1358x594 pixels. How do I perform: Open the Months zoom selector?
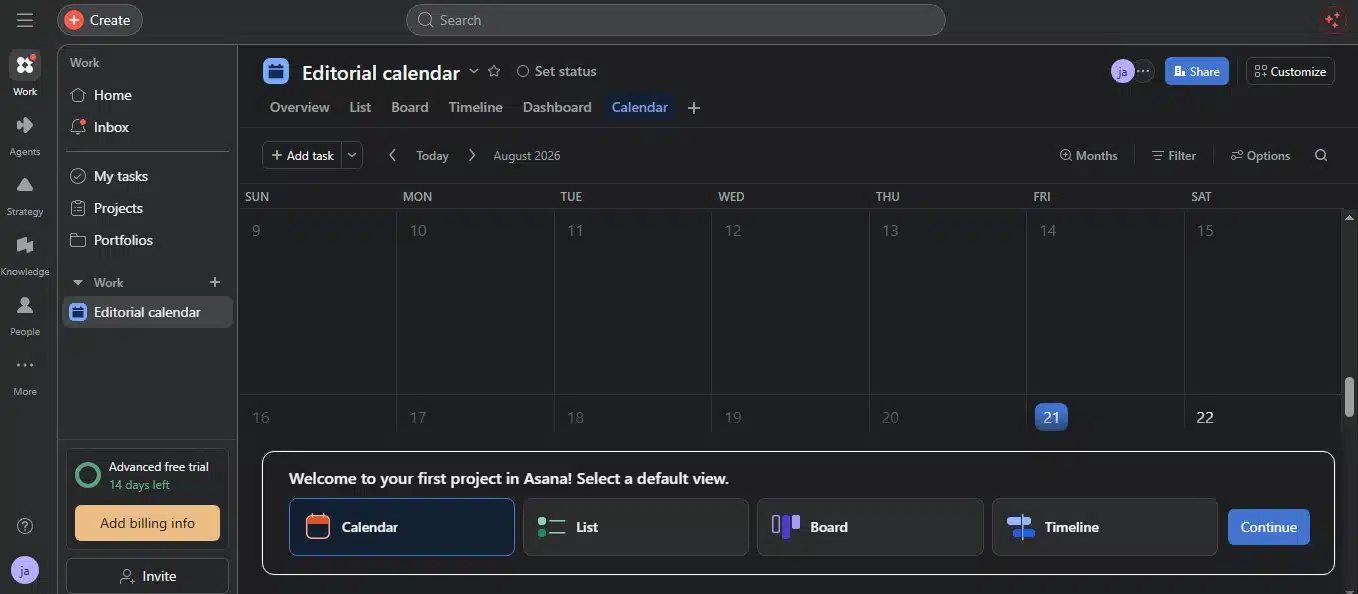(1089, 155)
